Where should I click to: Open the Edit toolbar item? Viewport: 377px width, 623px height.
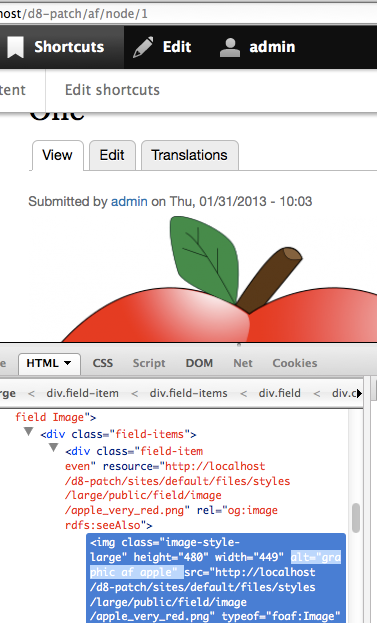pyautogui.click(x=162, y=47)
